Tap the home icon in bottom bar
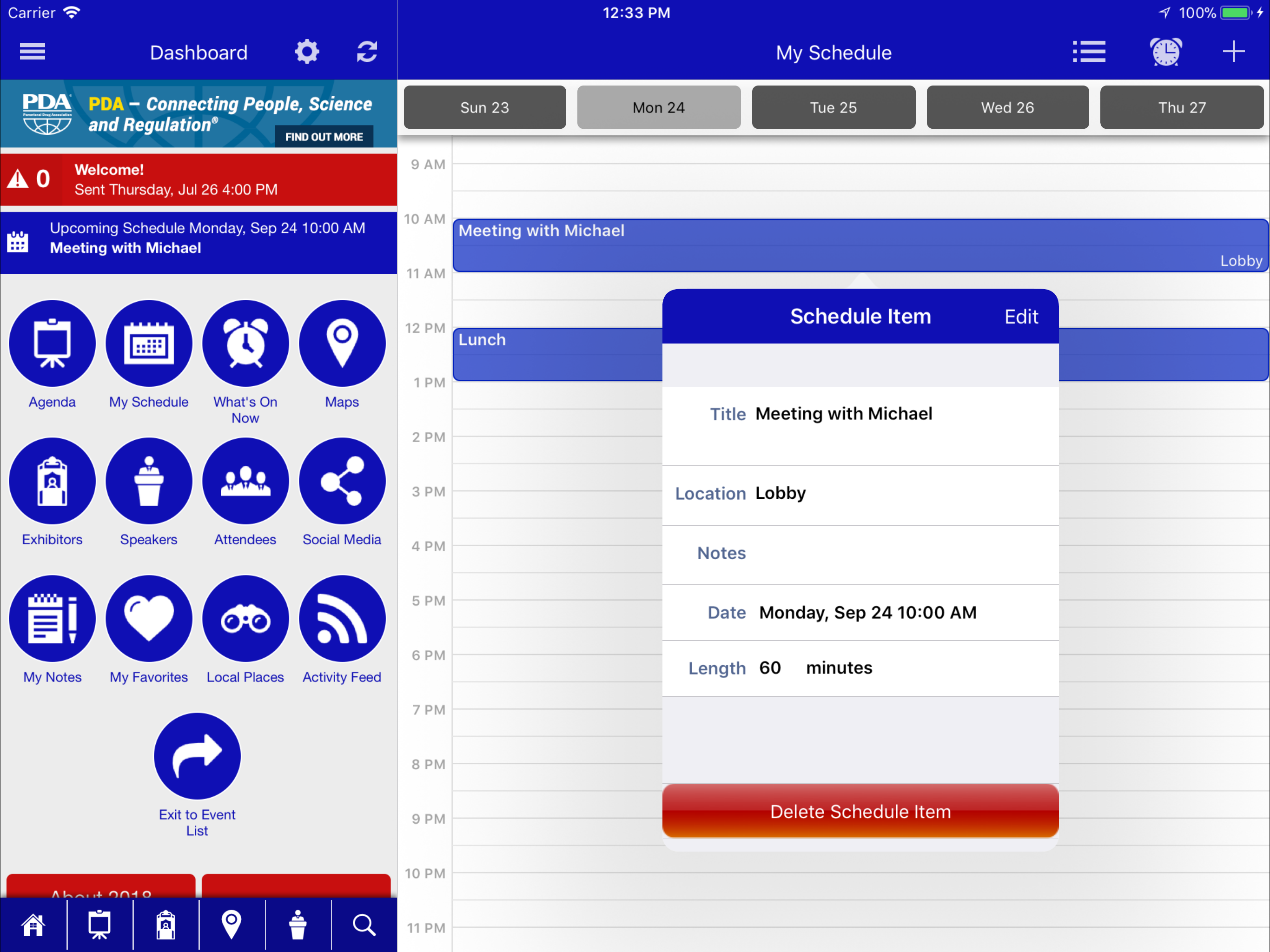The height and width of the screenshot is (952, 1270). (x=33, y=925)
